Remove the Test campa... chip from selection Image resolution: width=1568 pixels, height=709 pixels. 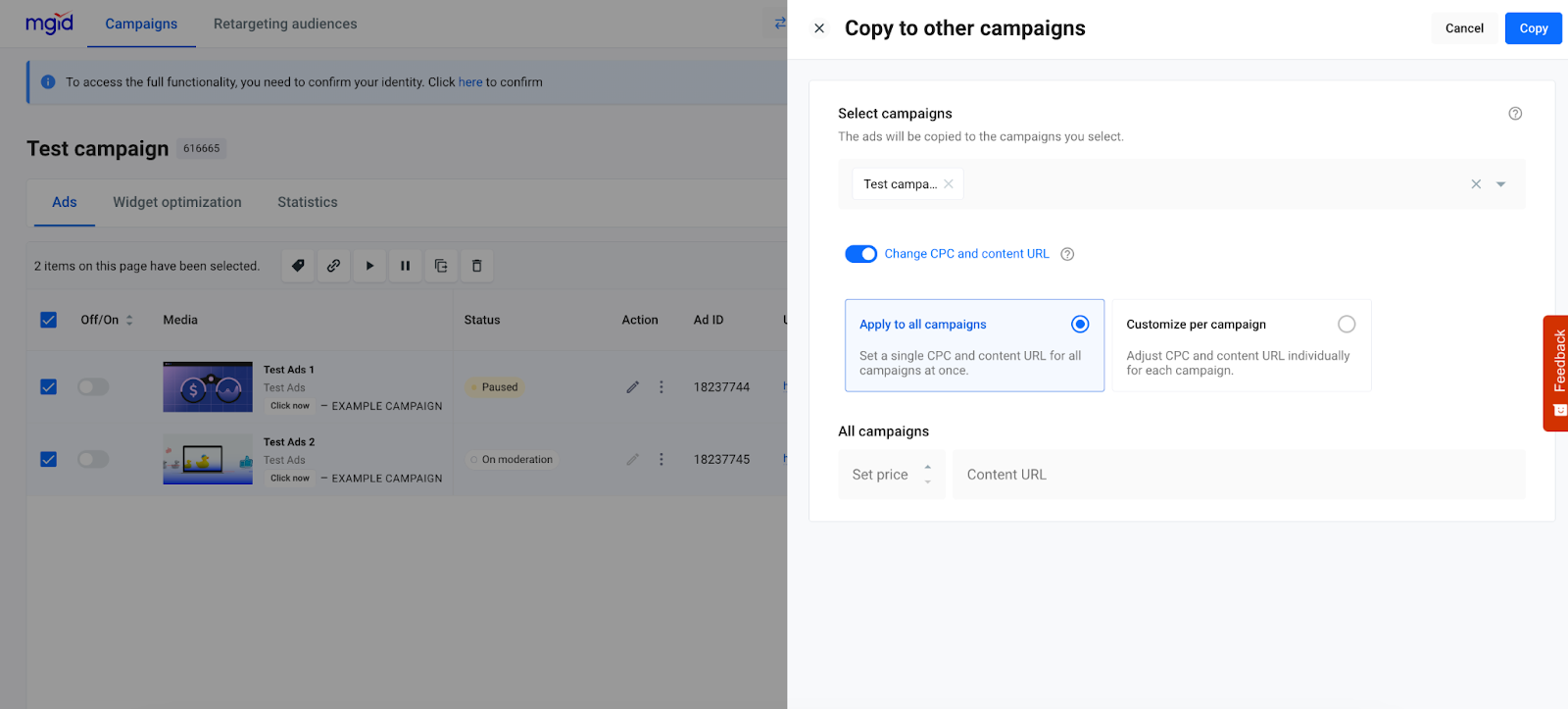tap(949, 184)
